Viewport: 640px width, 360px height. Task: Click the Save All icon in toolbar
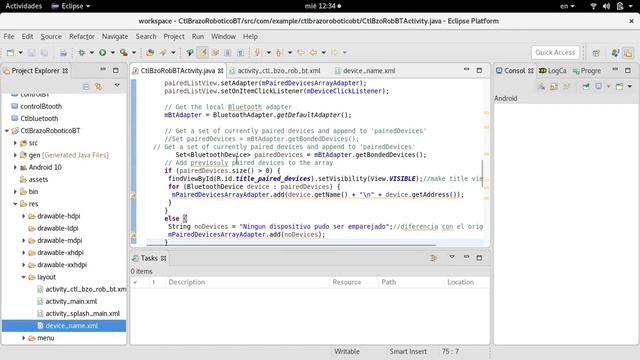pyautogui.click(x=44, y=53)
